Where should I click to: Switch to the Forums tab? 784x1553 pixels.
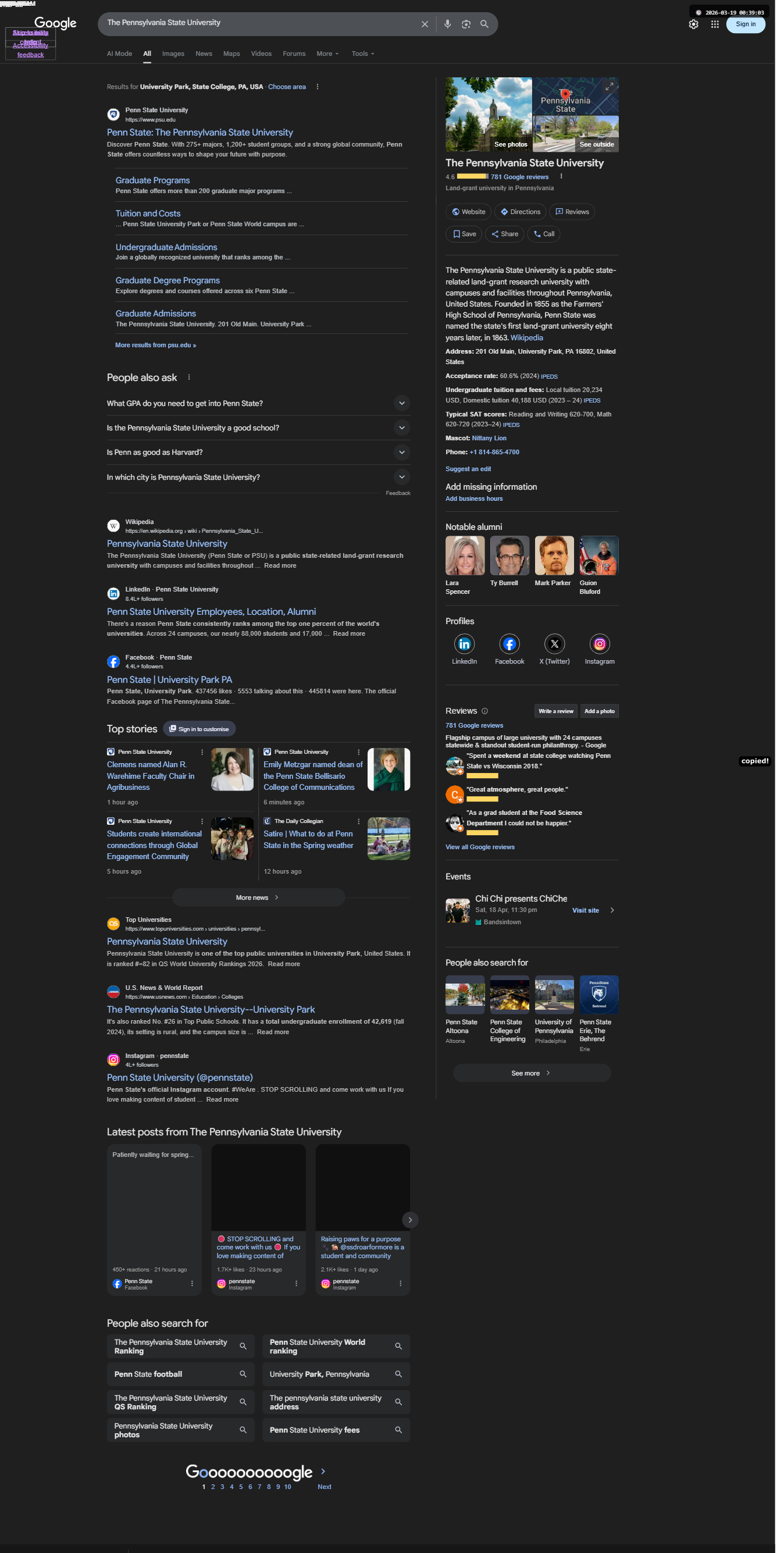(294, 54)
